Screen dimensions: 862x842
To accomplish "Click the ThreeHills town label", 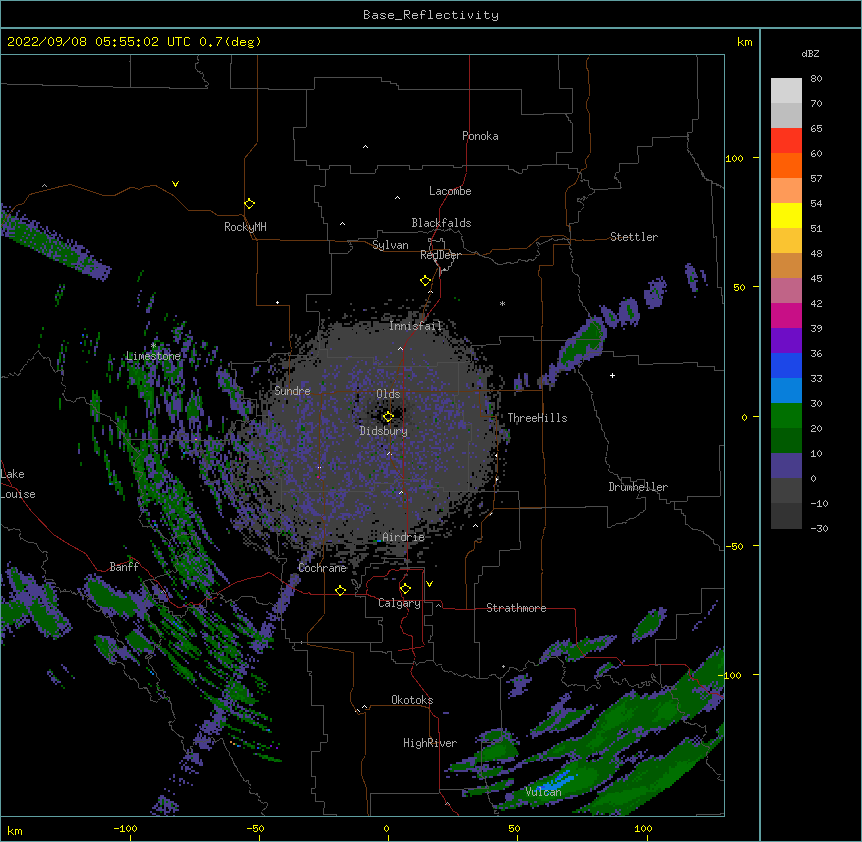I will click(x=537, y=418).
